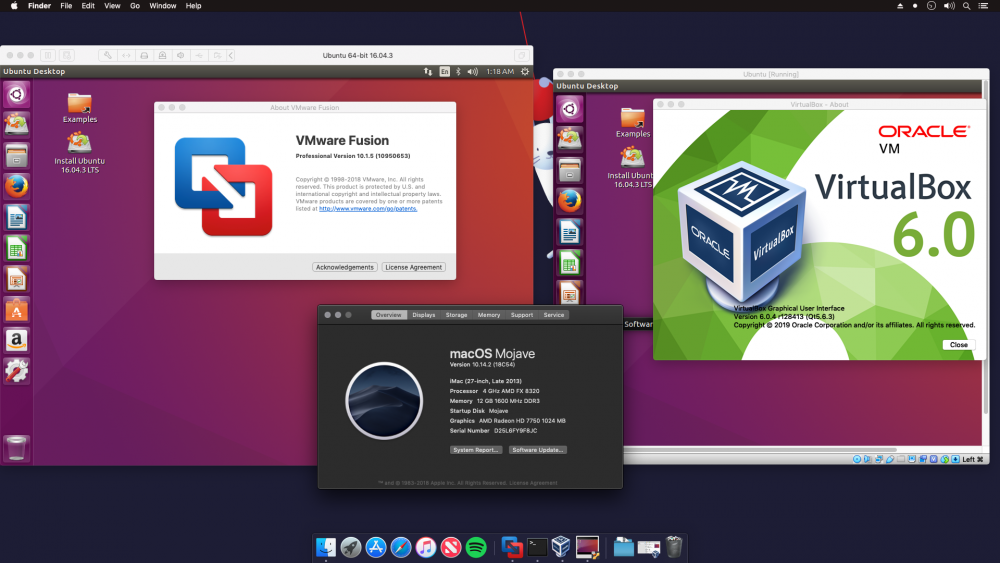
Task: Click VMware toolbar sound speaker icon
Action: coord(180,55)
